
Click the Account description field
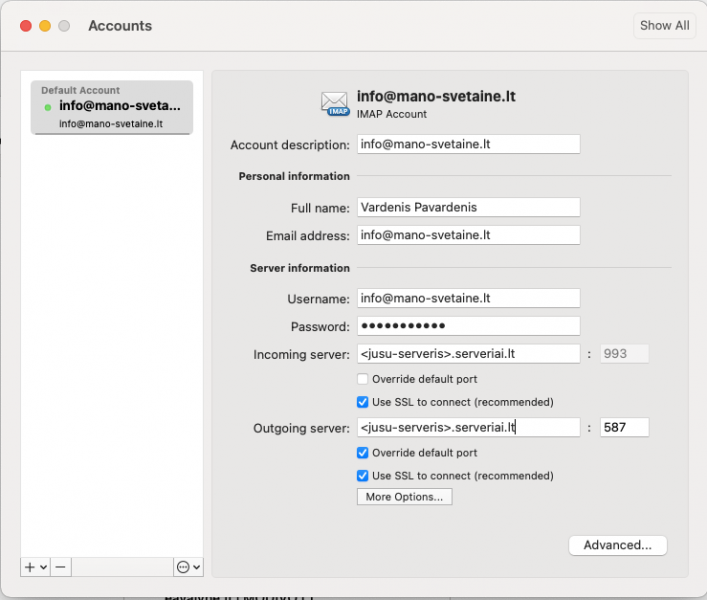click(x=468, y=144)
